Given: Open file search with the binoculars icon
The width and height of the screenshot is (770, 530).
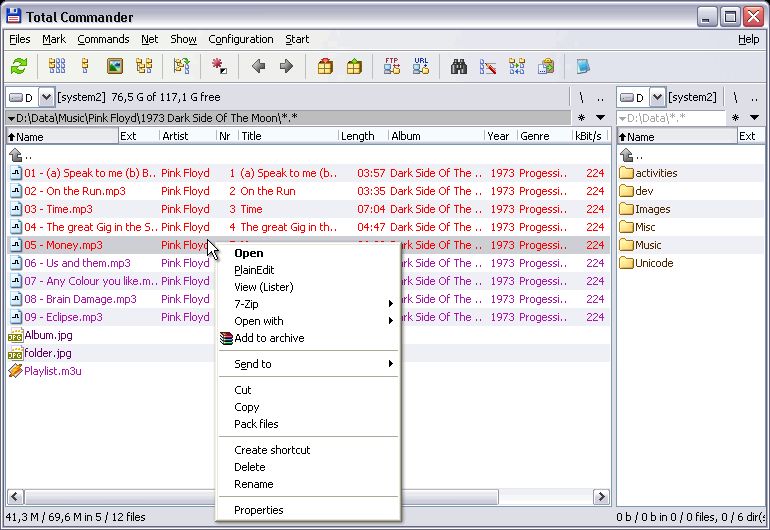Looking at the screenshot, I should [460, 67].
